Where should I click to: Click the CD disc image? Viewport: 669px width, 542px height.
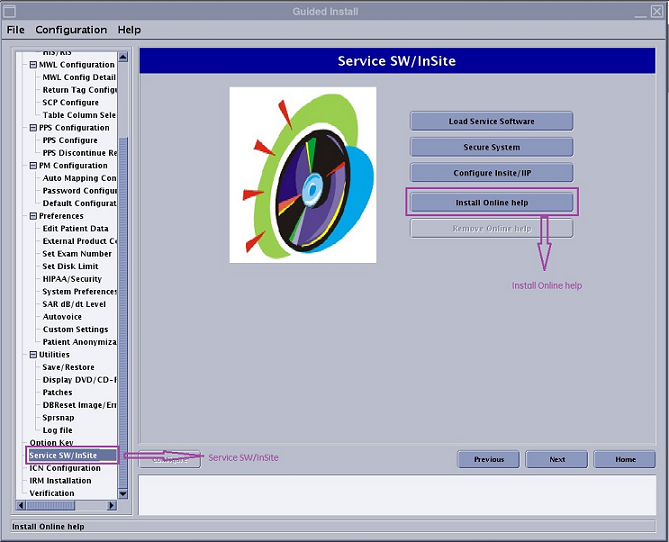coord(303,175)
